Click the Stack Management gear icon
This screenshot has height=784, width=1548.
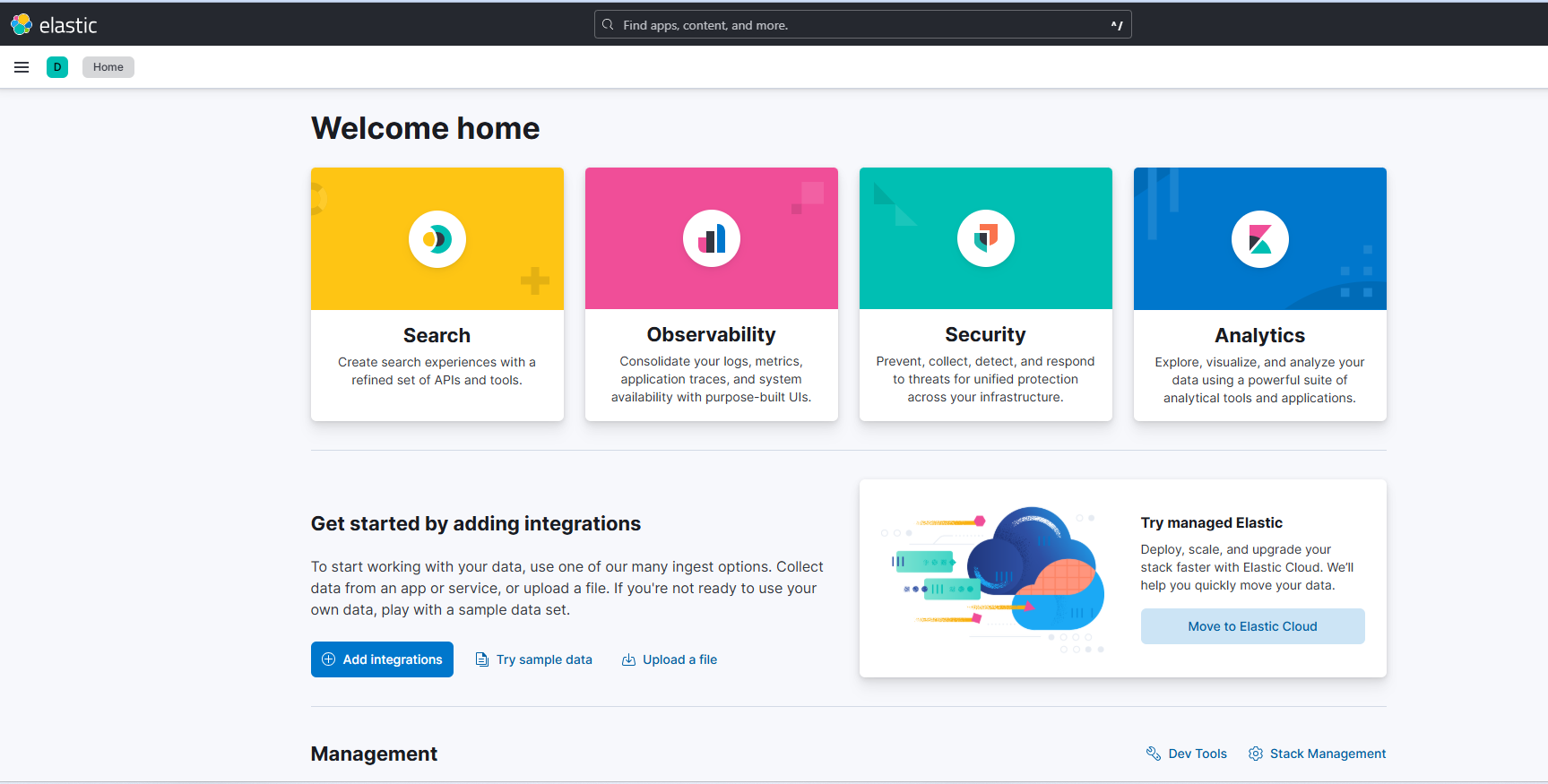[x=1256, y=754]
